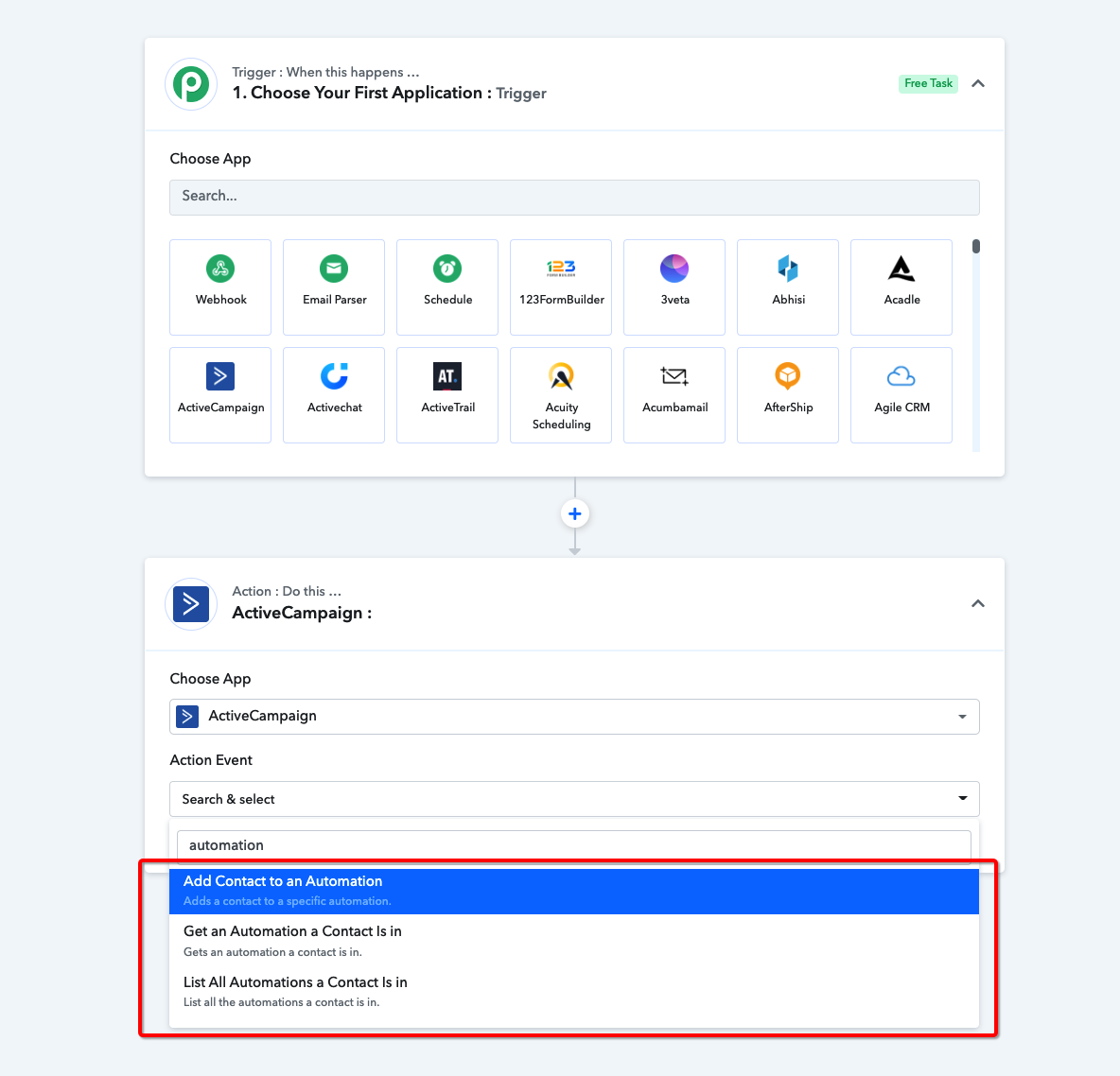The width and height of the screenshot is (1120, 1076).
Task: Pick the ActiveTrail app tile
Action: pyautogui.click(x=447, y=395)
